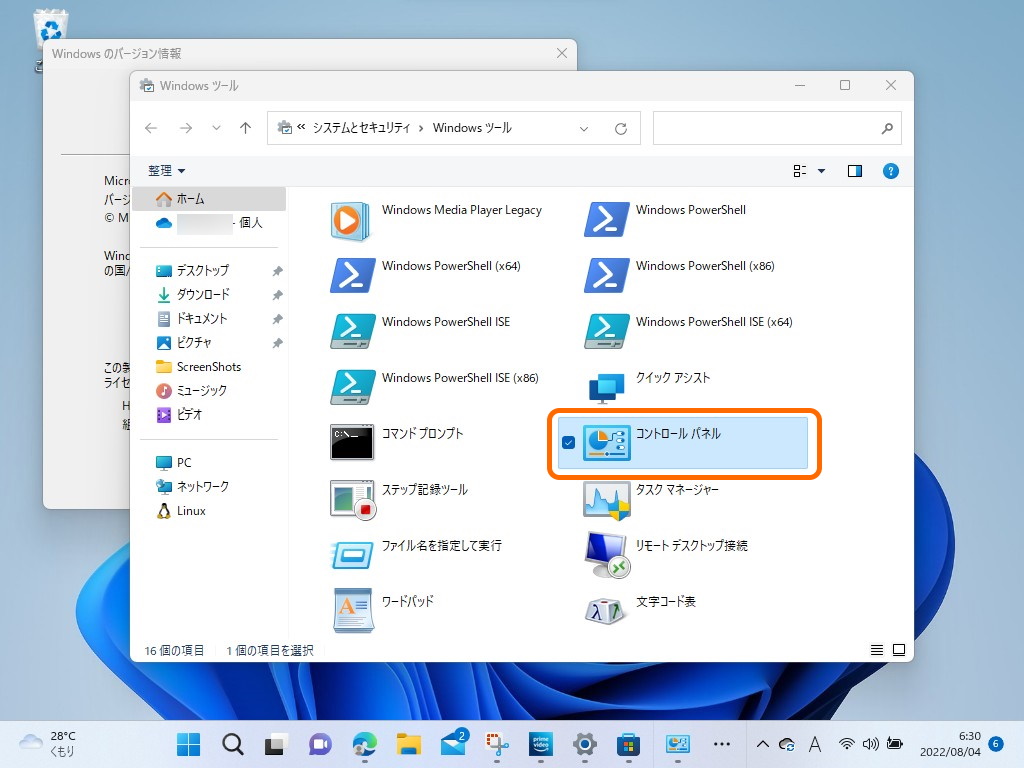
Task: Select the Windows PowerShell ISE icon
Action: [353, 331]
